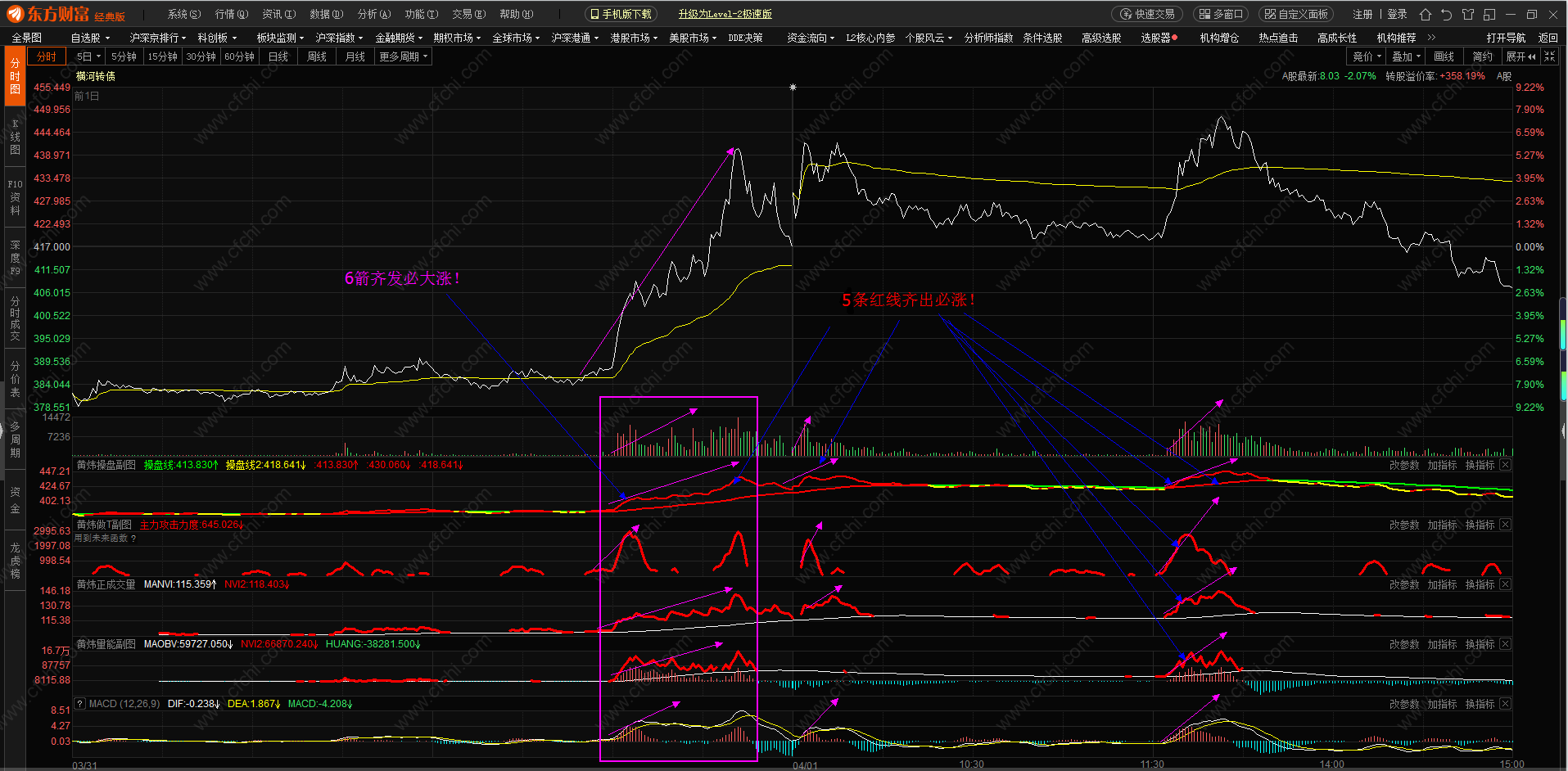This screenshot has width=1568, height=771.
Task: Switch to 60分钟 period
Action: point(239,56)
